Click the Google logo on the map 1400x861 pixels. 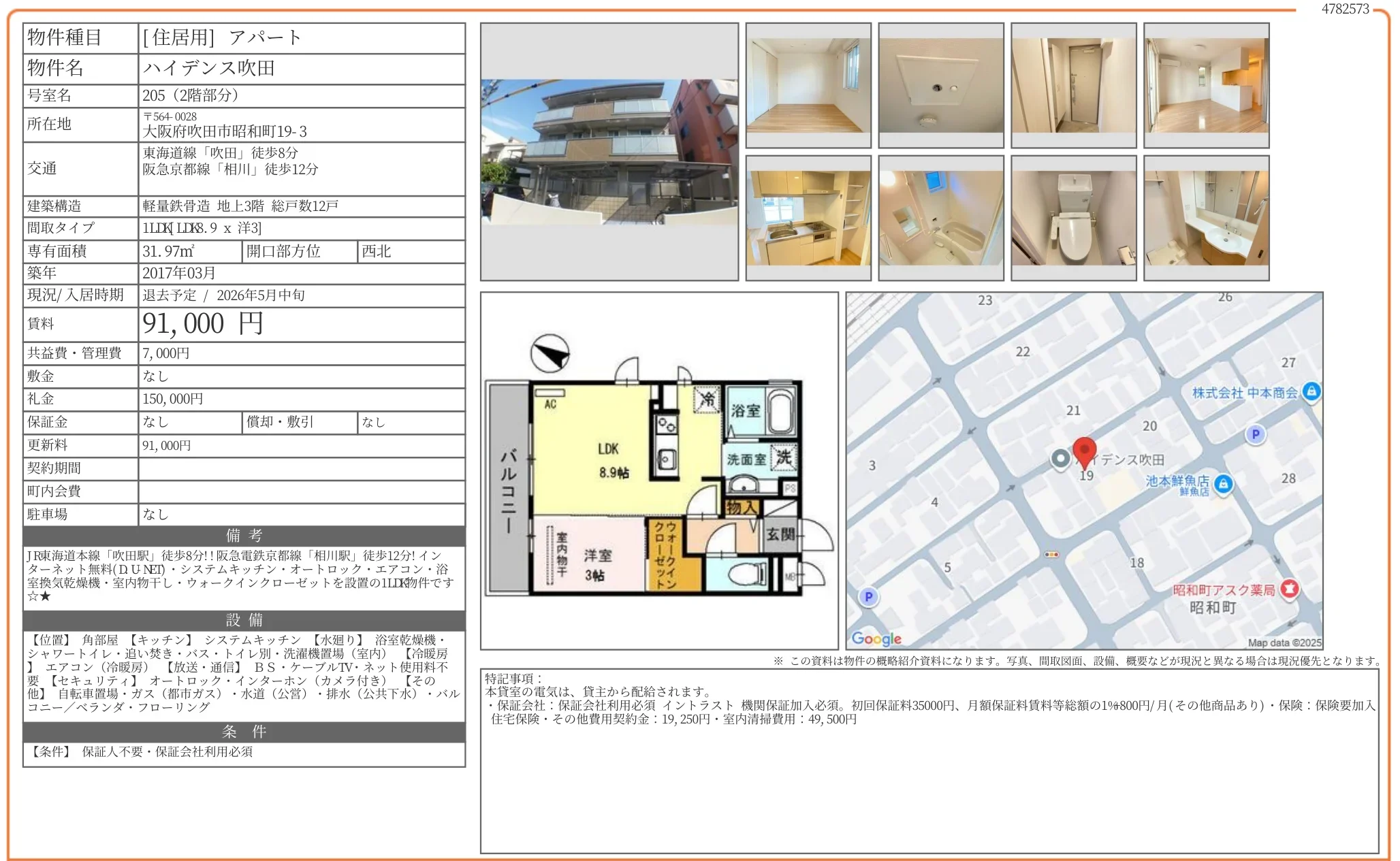coord(876,638)
